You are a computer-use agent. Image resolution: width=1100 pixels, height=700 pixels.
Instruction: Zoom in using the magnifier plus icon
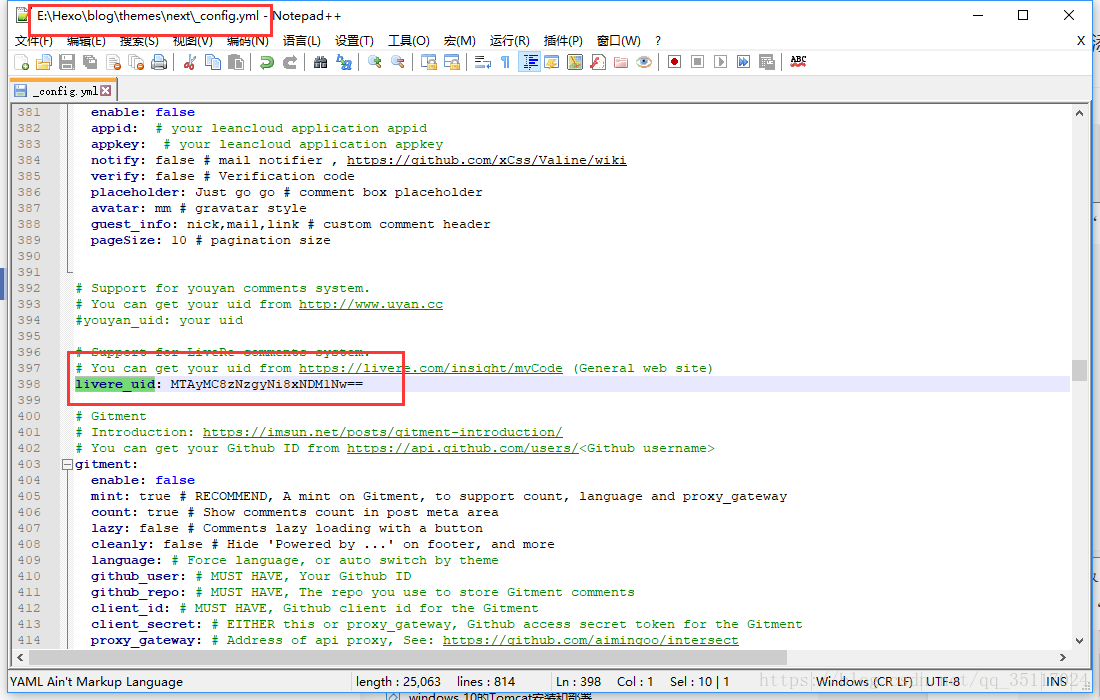pos(374,62)
